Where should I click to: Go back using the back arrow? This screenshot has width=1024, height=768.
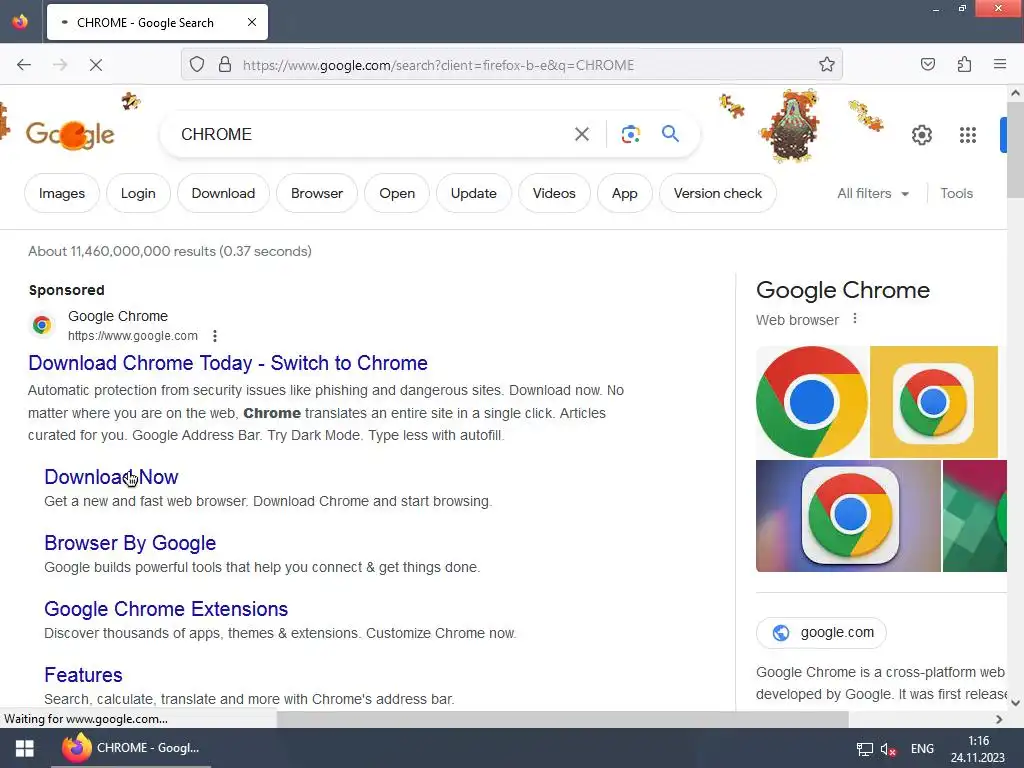24,65
